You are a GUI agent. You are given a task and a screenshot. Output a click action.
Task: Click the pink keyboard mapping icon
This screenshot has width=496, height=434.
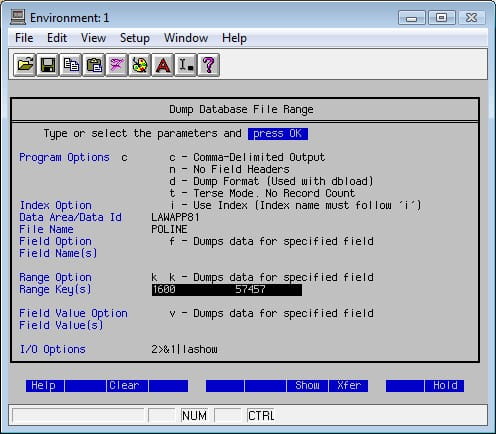pyautogui.click(x=117, y=65)
